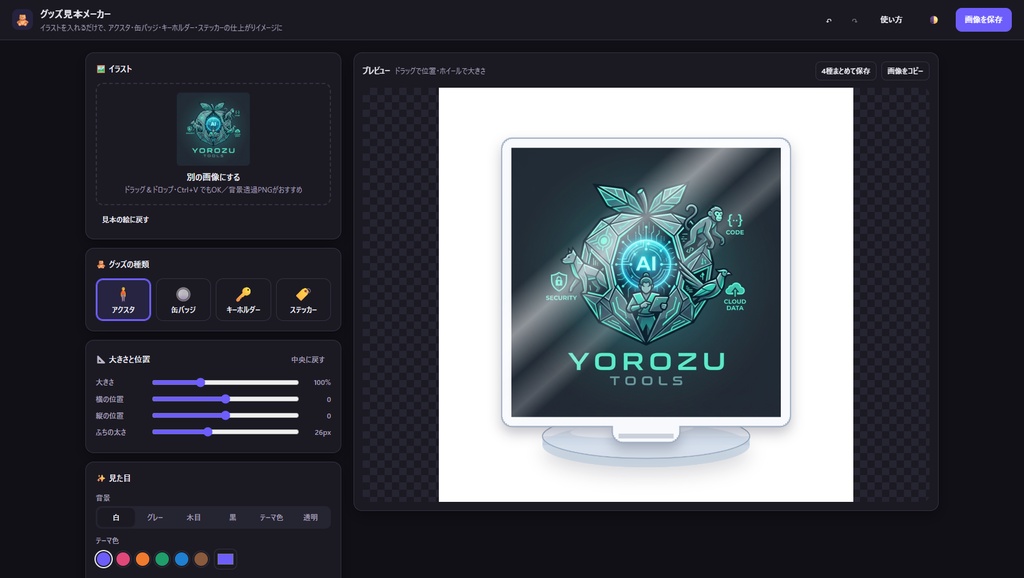The height and width of the screenshot is (578, 1024).
Task: Select テーマ色 background option
Action: [271, 517]
